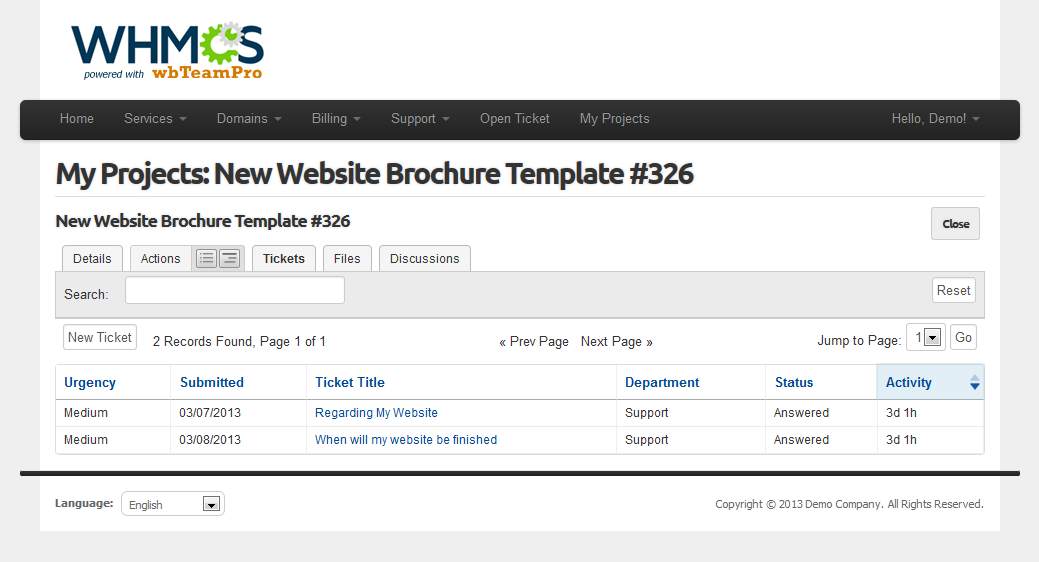Expand the Billing menu
This screenshot has height=562, width=1039.
[x=336, y=119]
